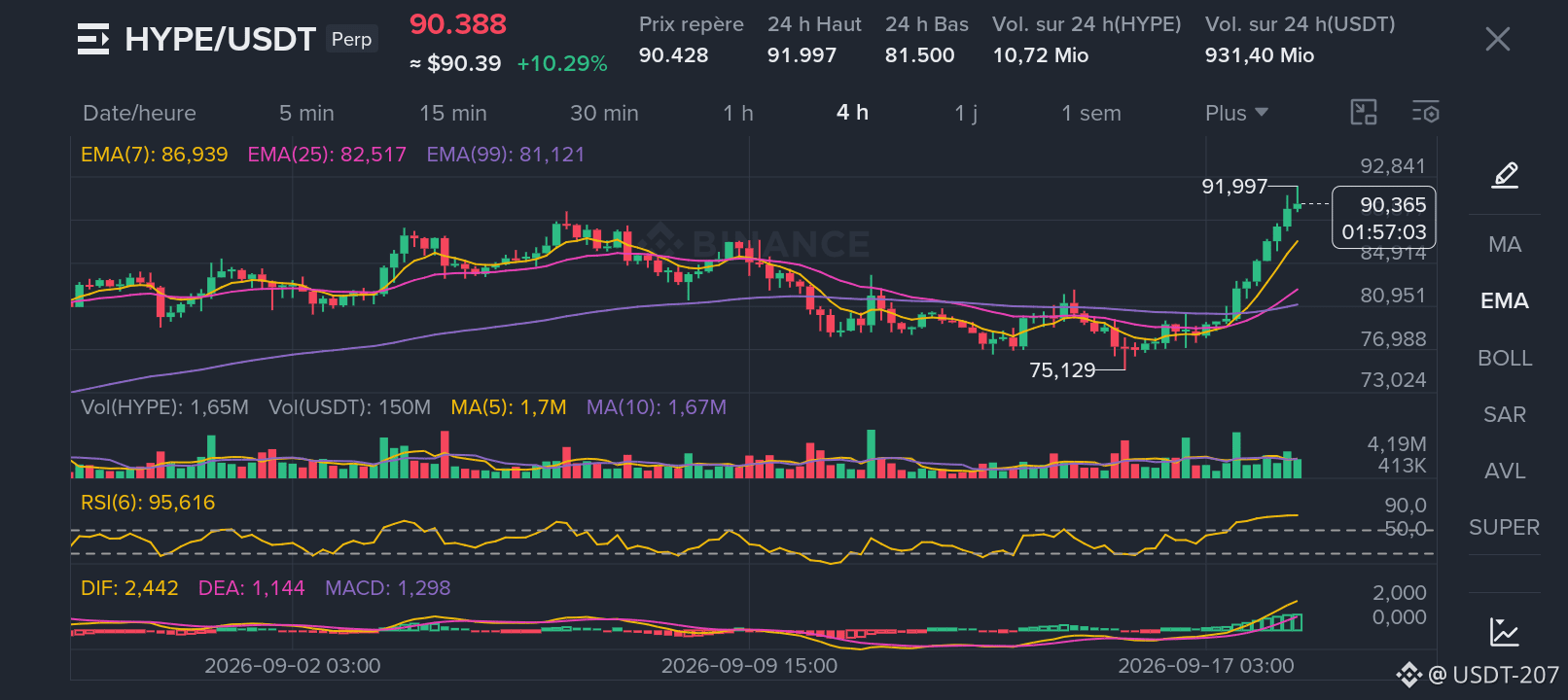Screen dimensions: 1568x700
Task: Open chart indicator settings icon
Action: pyautogui.click(x=1425, y=113)
